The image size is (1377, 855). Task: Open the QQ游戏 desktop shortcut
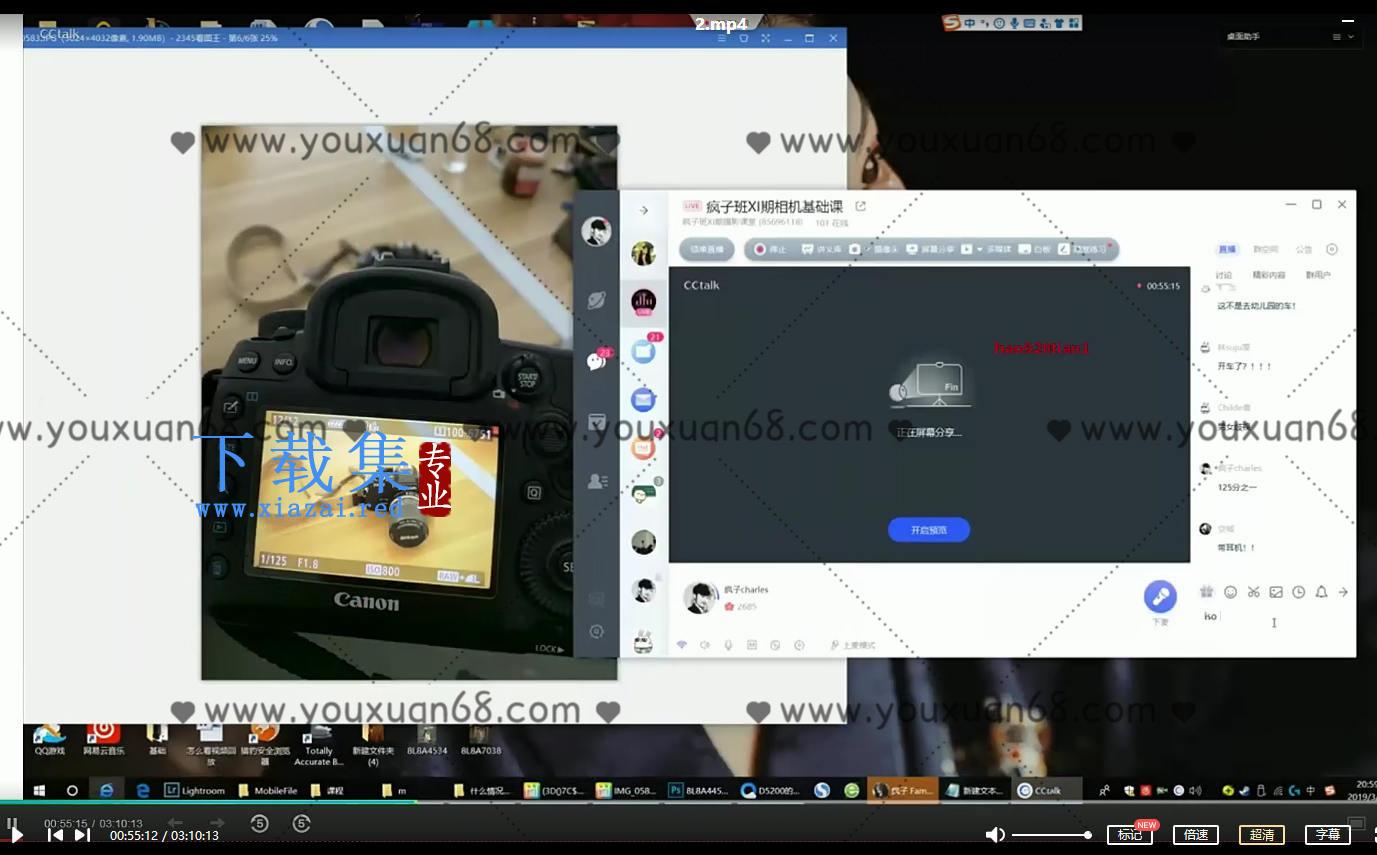(x=49, y=739)
